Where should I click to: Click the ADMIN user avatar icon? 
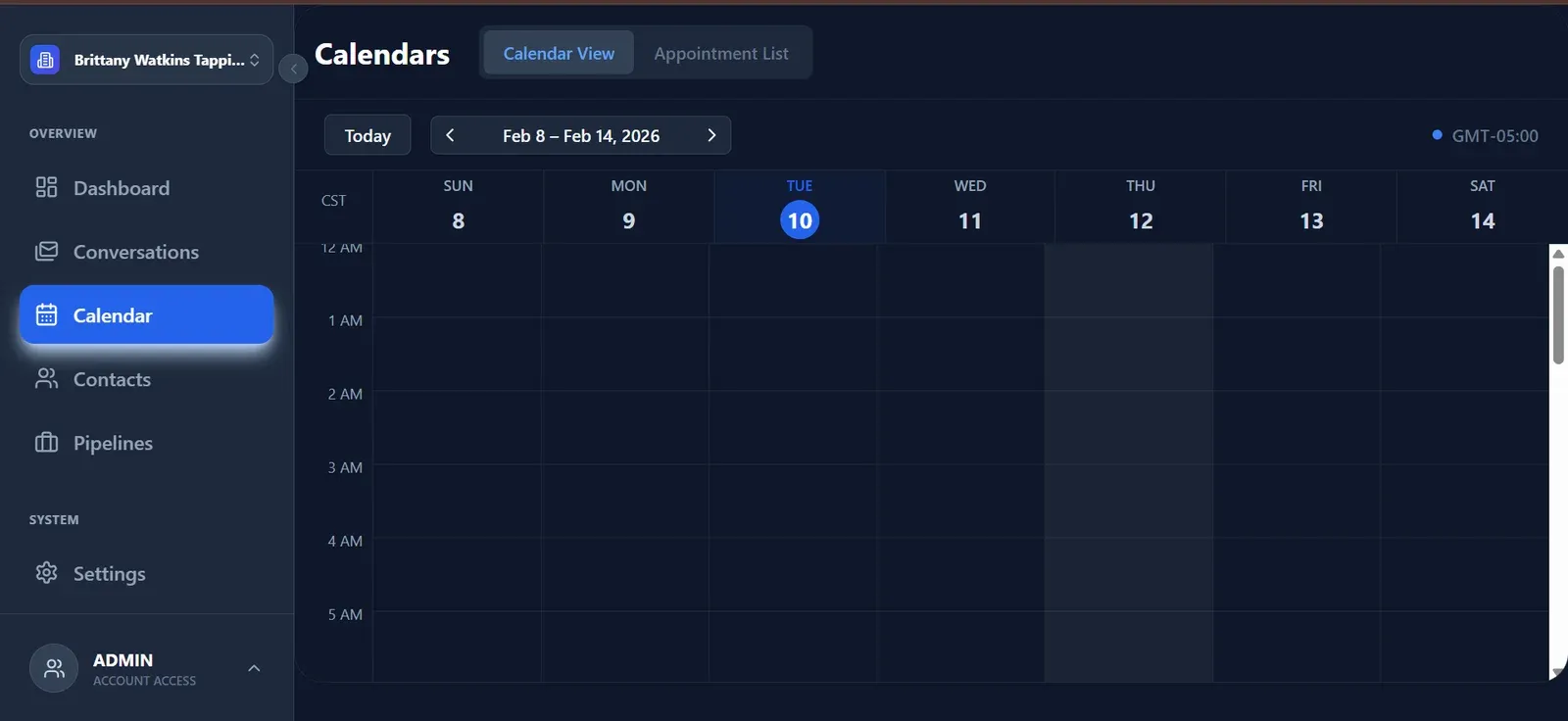click(x=54, y=668)
